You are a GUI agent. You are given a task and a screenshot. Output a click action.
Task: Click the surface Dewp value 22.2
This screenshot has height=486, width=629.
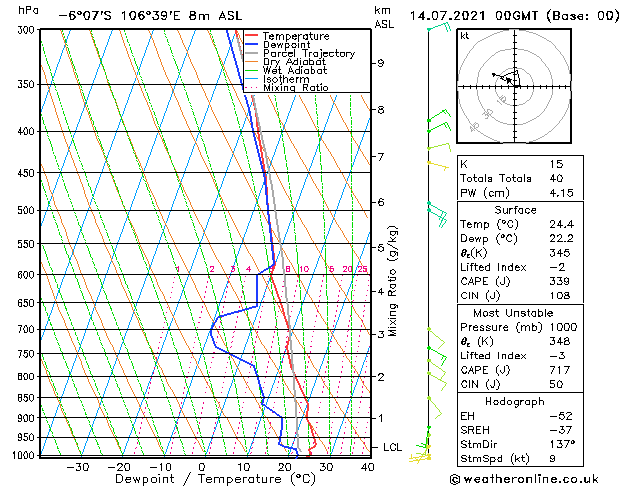[561, 239]
